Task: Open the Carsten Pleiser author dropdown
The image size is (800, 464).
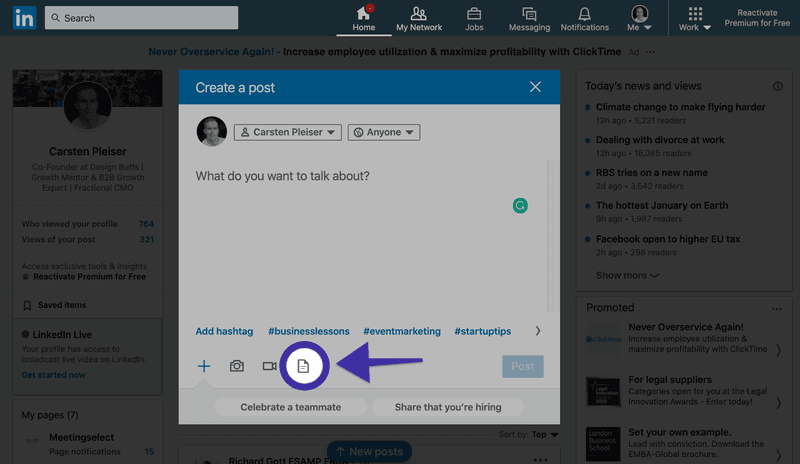Action: [x=288, y=132]
